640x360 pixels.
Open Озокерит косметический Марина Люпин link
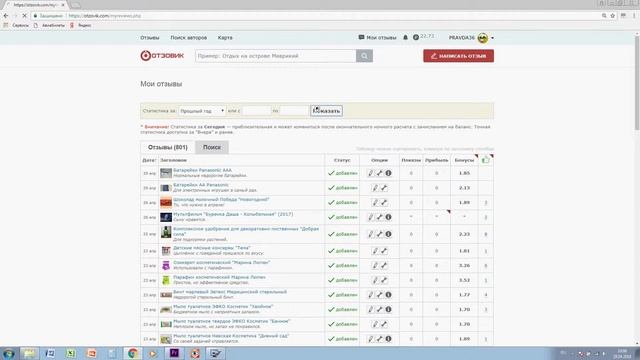coord(222,263)
